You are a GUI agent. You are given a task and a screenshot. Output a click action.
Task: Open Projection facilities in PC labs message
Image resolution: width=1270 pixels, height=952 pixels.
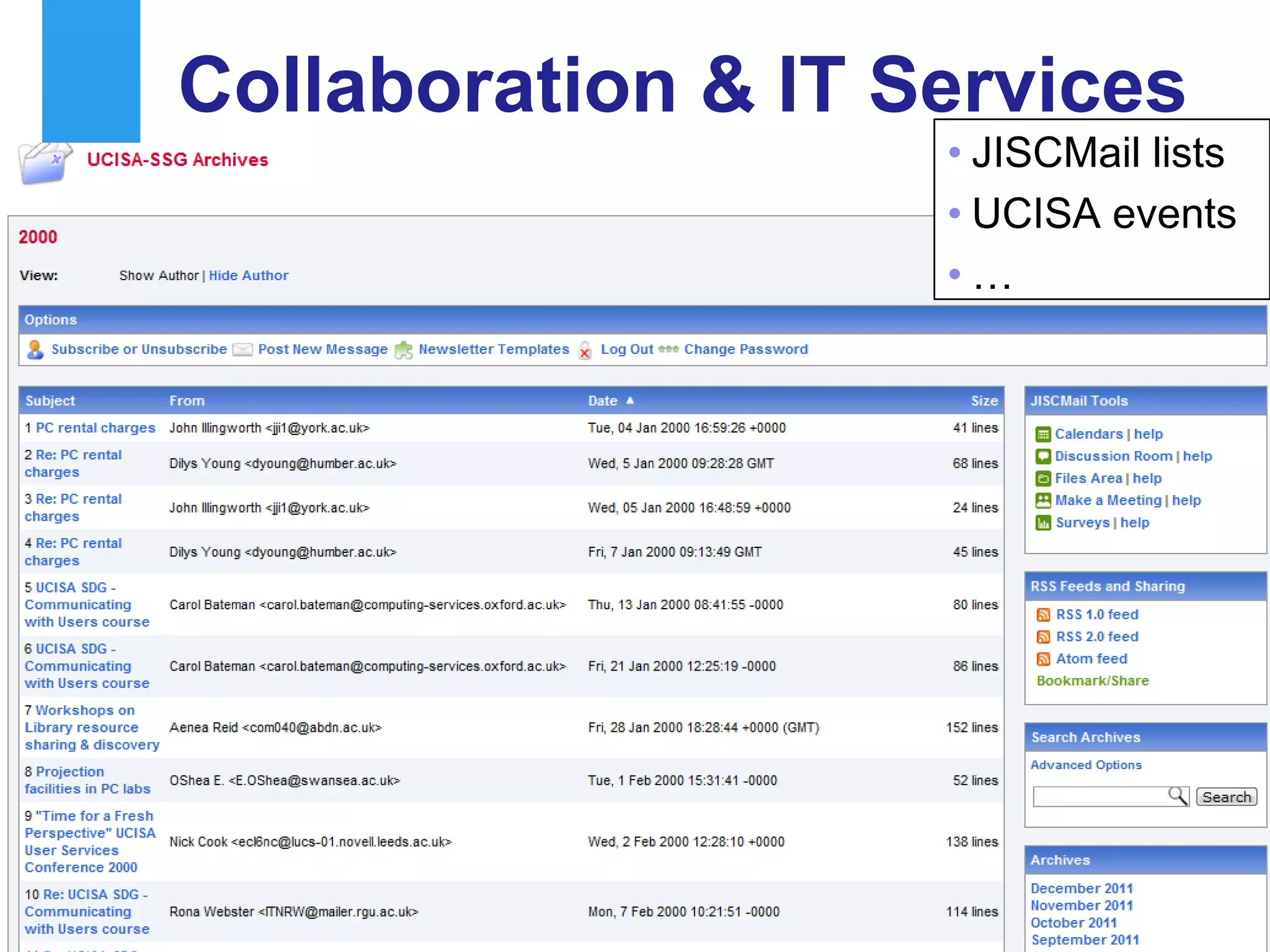(x=87, y=780)
